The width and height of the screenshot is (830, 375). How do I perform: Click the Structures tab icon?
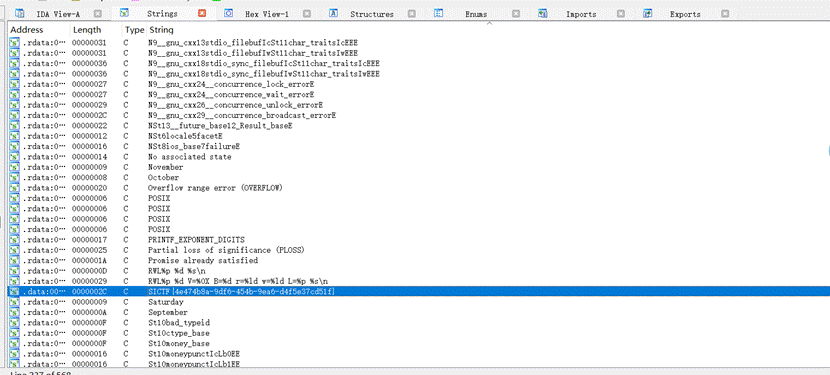[x=333, y=14]
